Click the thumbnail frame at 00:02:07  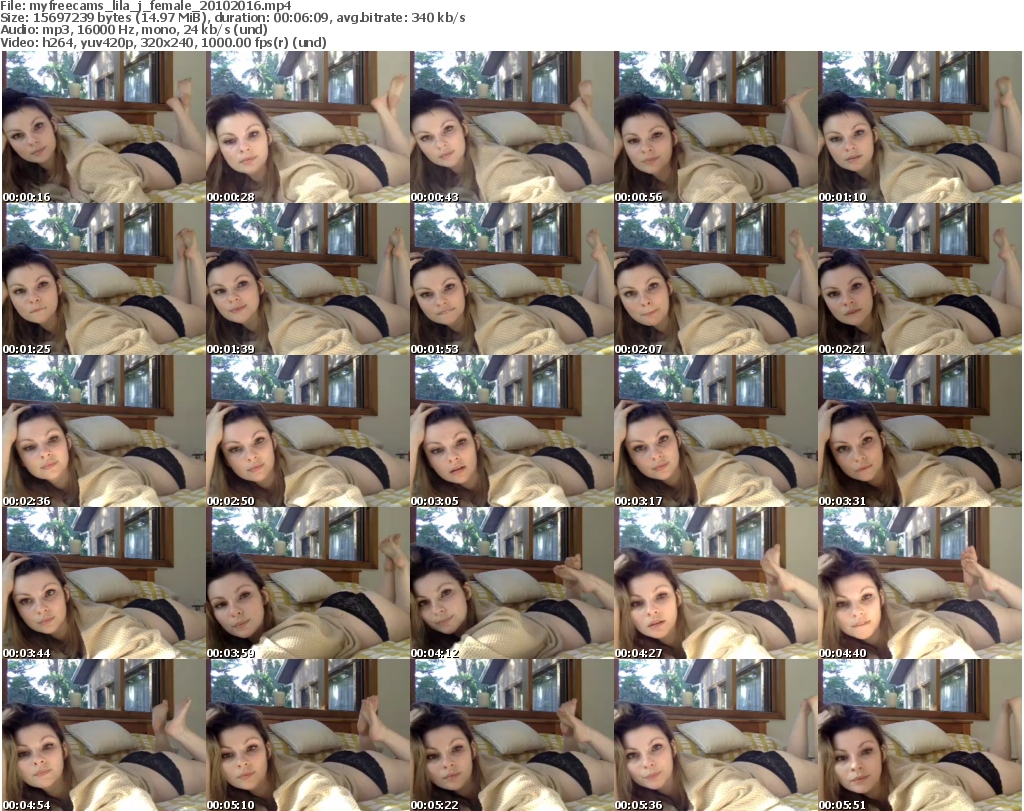coord(715,279)
